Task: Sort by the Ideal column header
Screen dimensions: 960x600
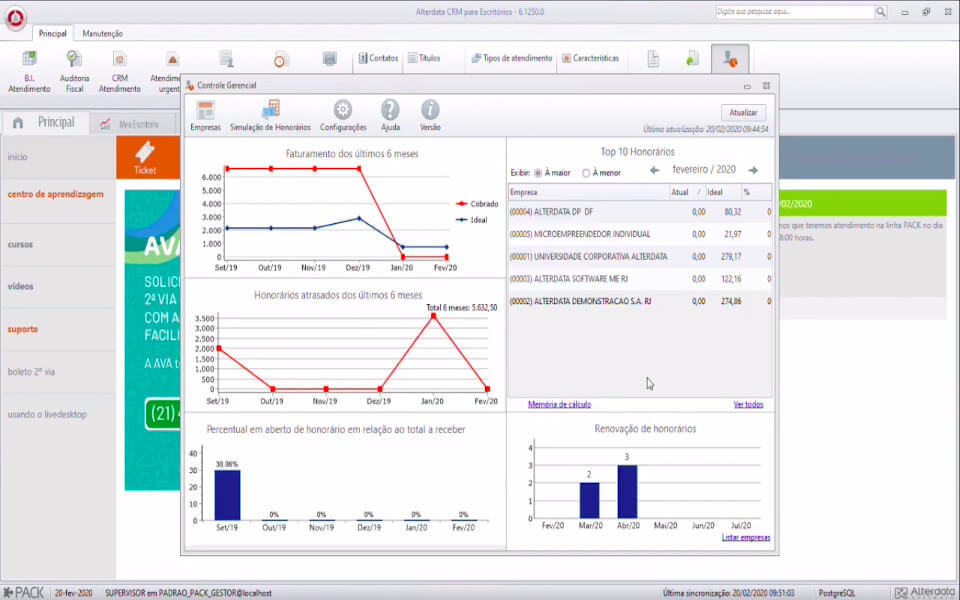Action: tap(723, 192)
